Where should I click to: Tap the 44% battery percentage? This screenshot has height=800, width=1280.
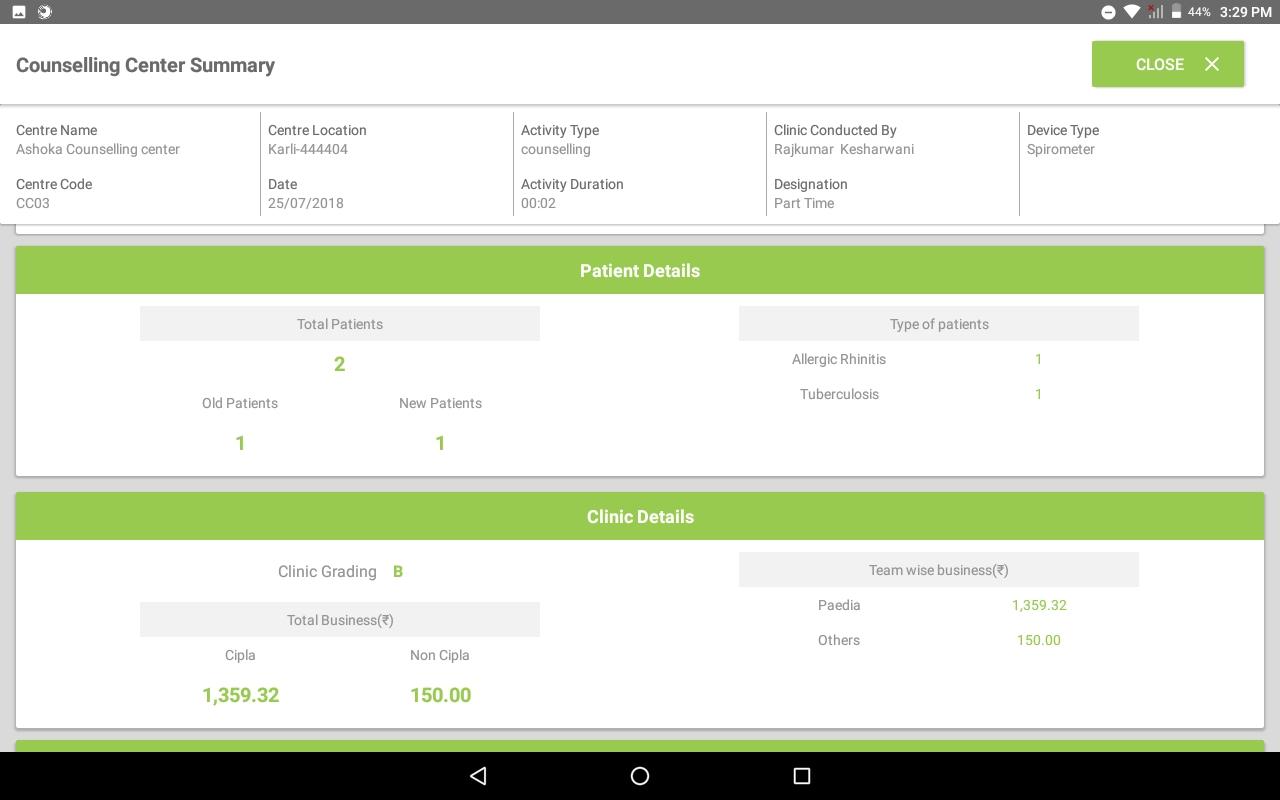(1199, 12)
